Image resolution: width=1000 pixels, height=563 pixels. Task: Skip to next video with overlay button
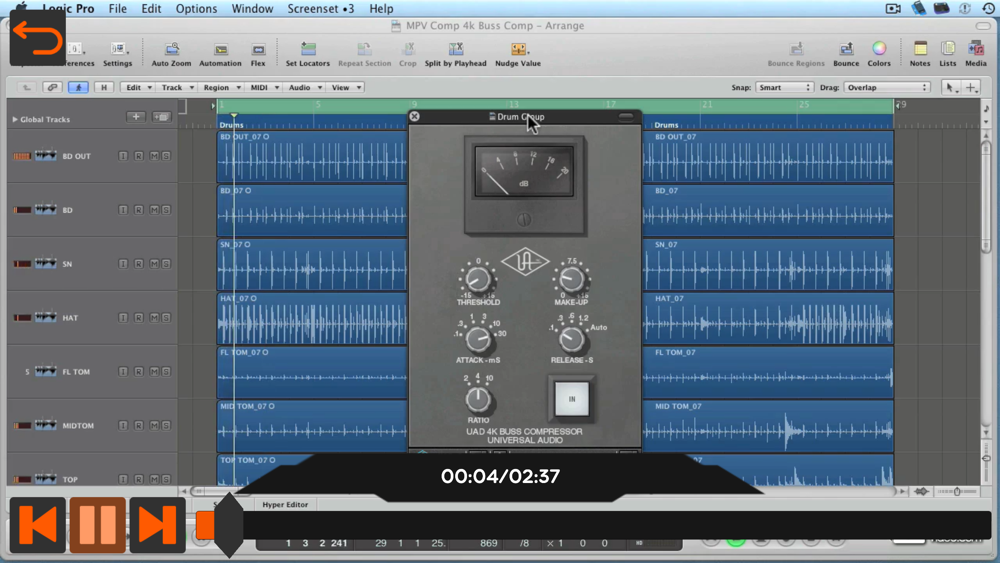point(158,525)
